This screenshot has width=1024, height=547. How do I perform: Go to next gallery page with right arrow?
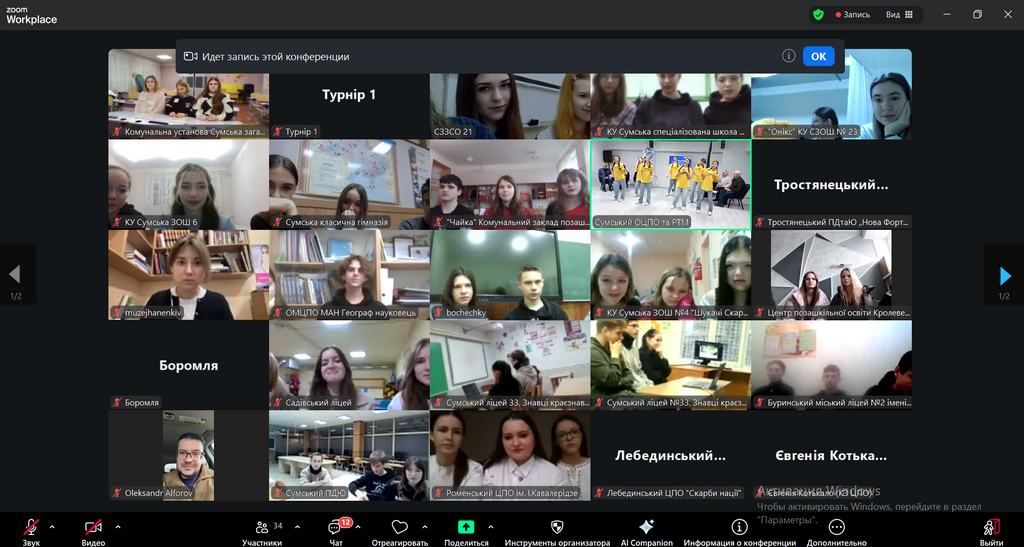point(1005,275)
